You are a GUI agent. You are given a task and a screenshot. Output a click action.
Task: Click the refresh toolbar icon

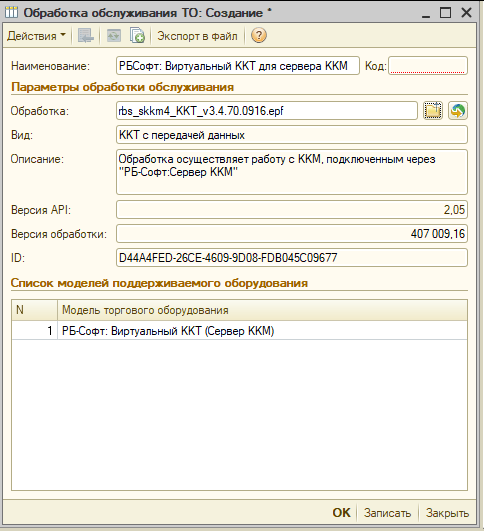coord(113,36)
